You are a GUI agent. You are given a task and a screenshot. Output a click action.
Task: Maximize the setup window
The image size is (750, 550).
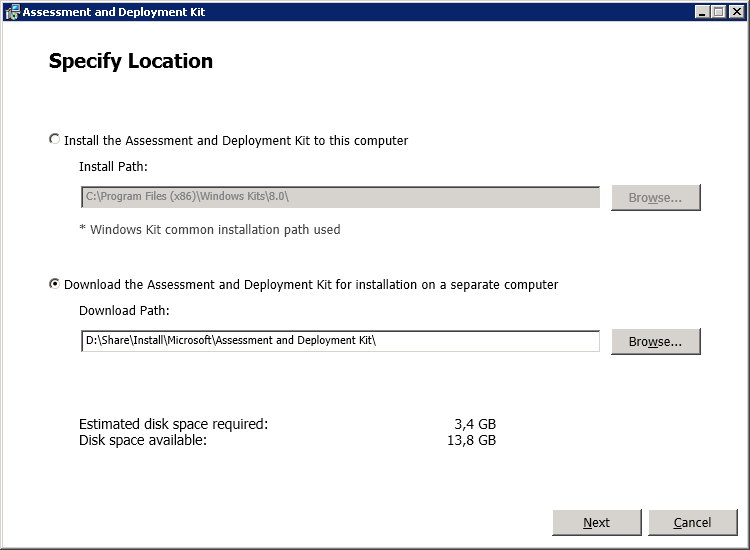[x=718, y=11]
